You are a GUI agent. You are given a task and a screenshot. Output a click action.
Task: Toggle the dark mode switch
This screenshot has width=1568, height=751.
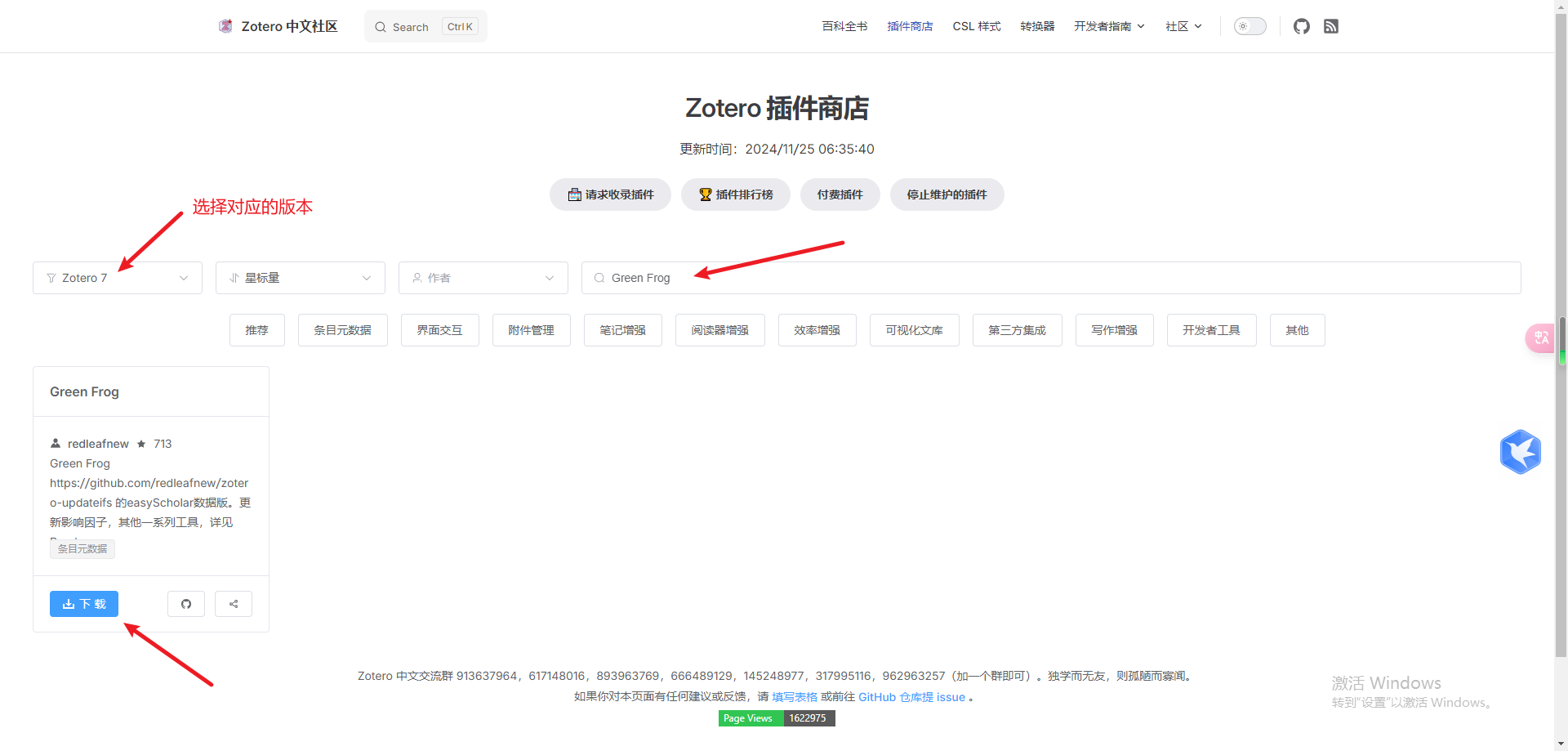[x=1249, y=26]
